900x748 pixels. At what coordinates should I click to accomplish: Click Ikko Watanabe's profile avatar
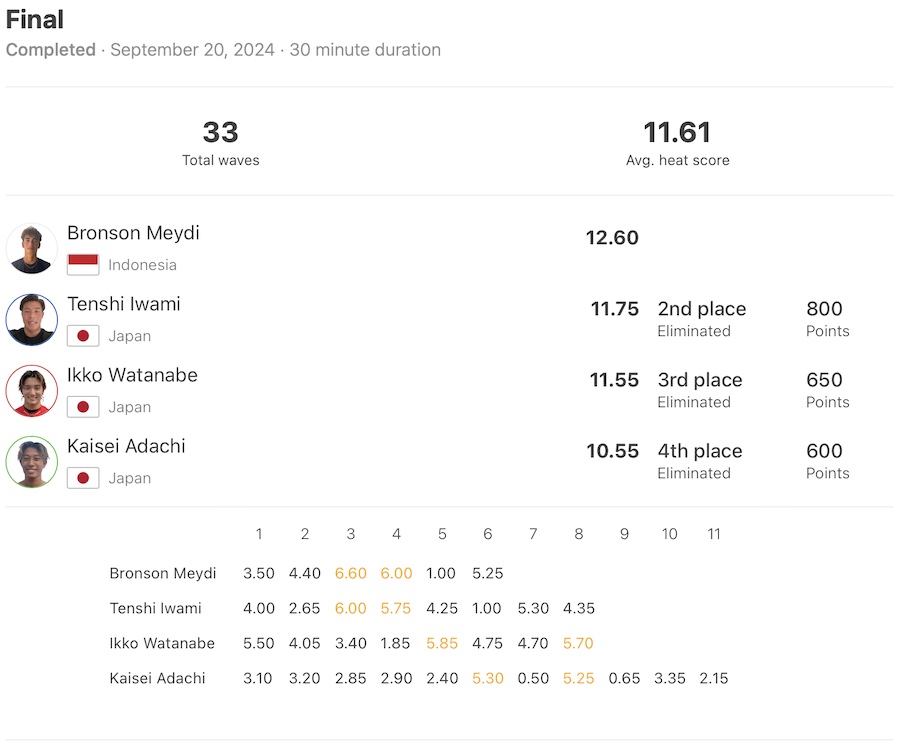(32, 391)
